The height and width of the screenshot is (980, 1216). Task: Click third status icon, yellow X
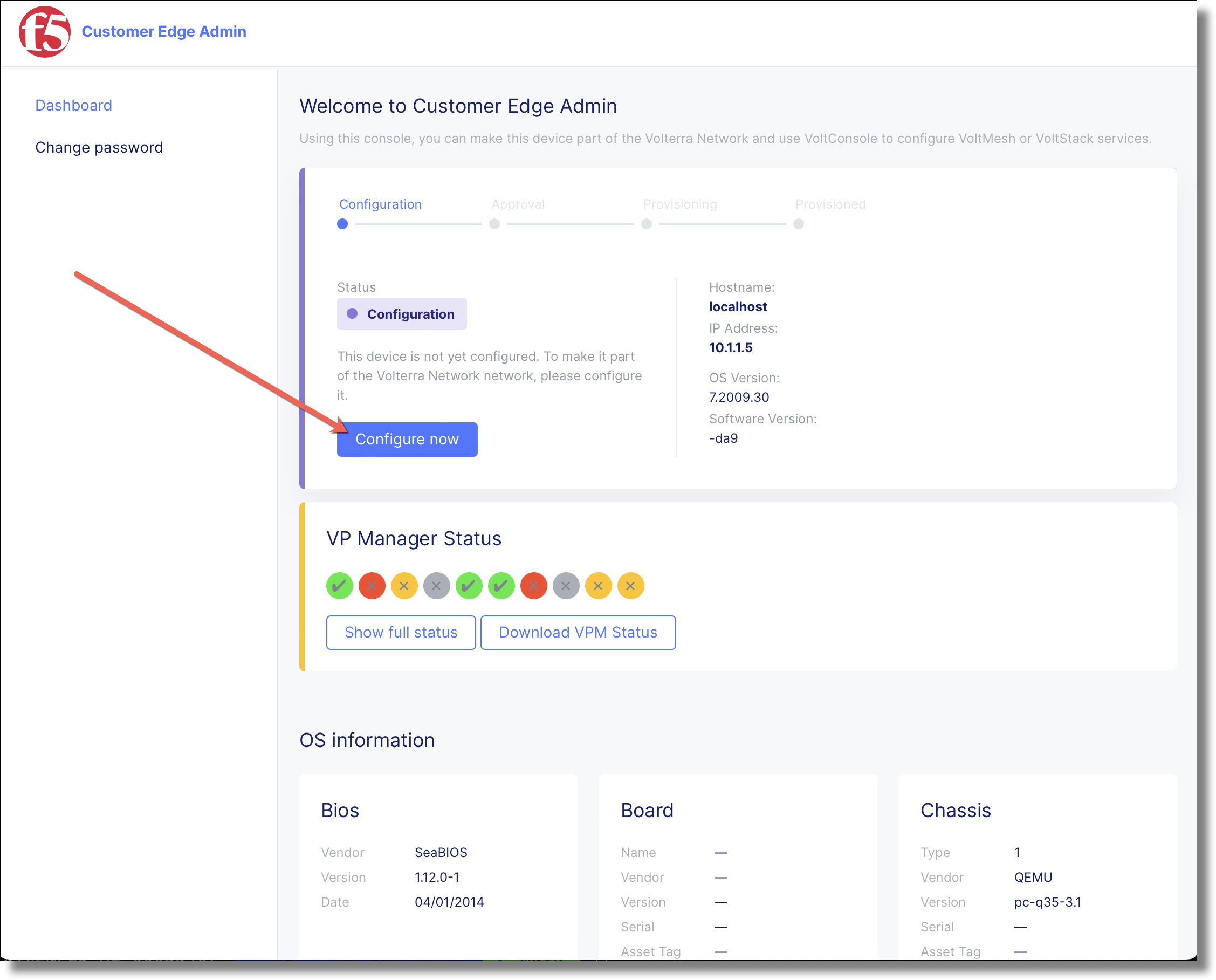404,586
